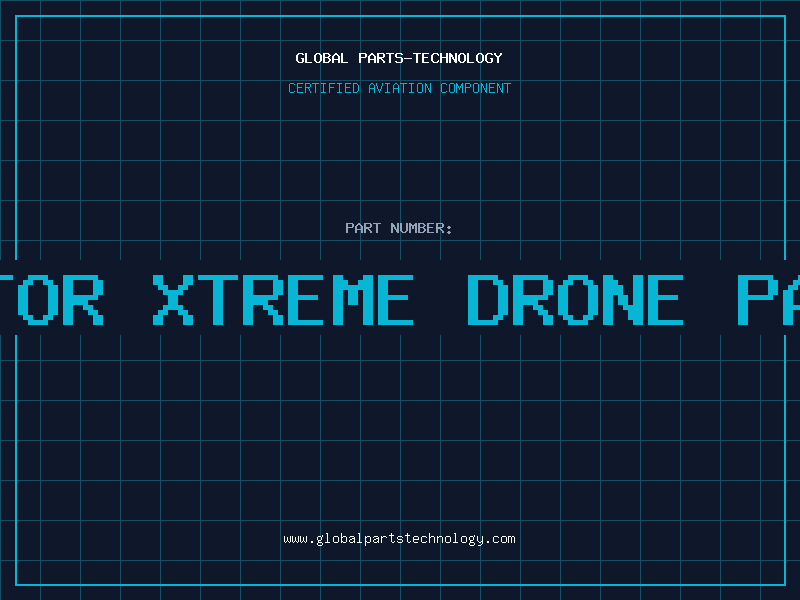Click the letter X of XTREME
This screenshot has width=800, height=600.
tap(173, 300)
